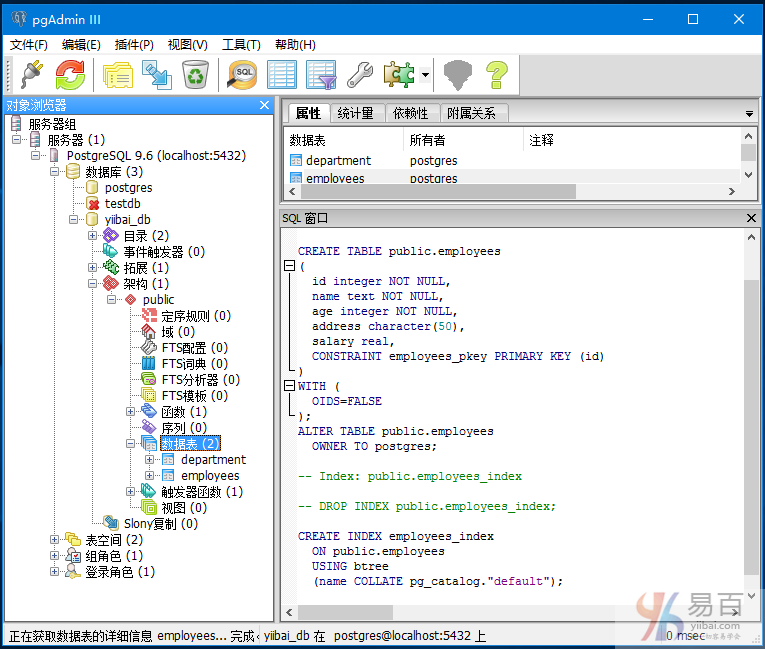This screenshot has height=649, width=765.
Task: Refresh the selected object in toolbar
Action: [x=70, y=74]
